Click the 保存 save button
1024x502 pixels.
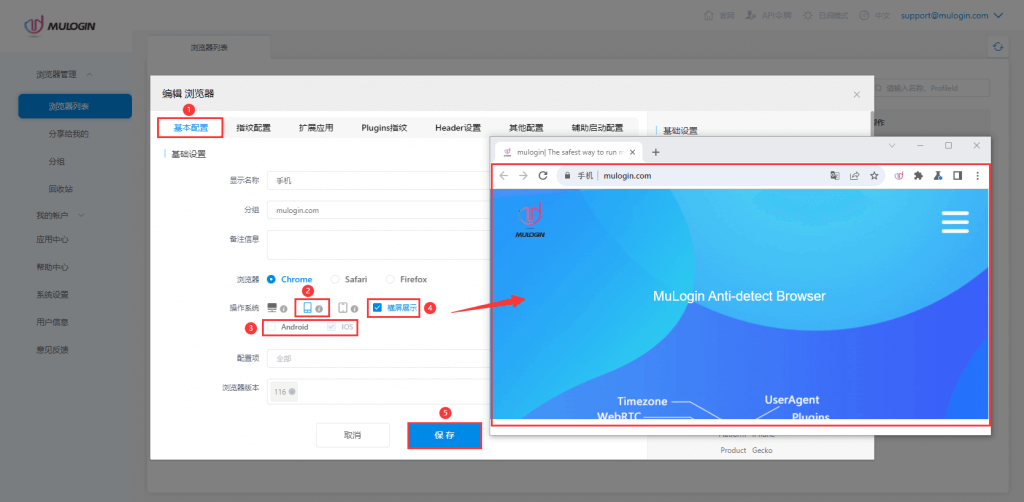pos(445,435)
